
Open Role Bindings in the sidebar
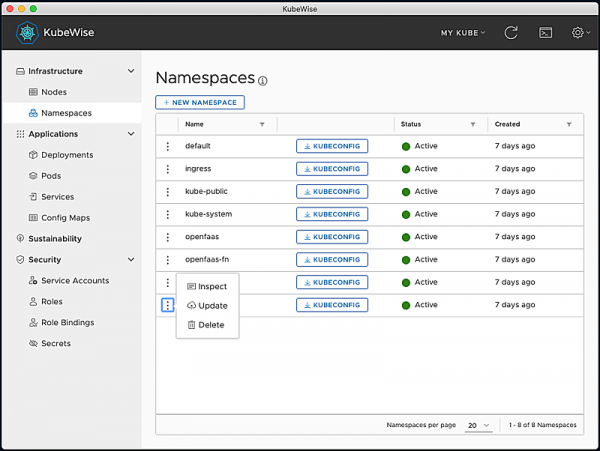[x=67, y=323]
